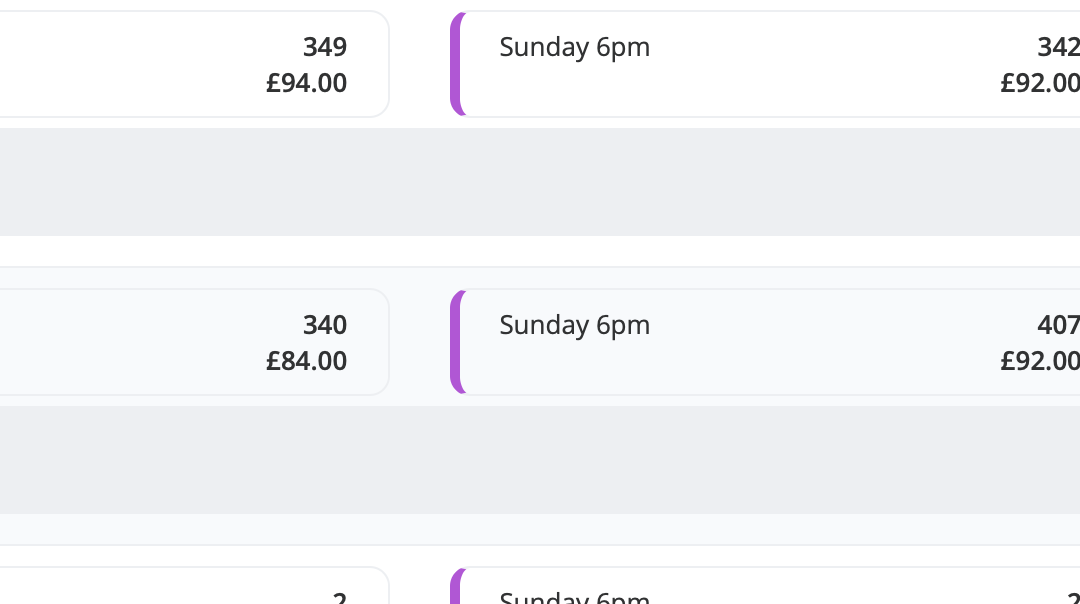Click the gray band below the 340 card
The height and width of the screenshot is (604, 1080).
(x=540, y=460)
